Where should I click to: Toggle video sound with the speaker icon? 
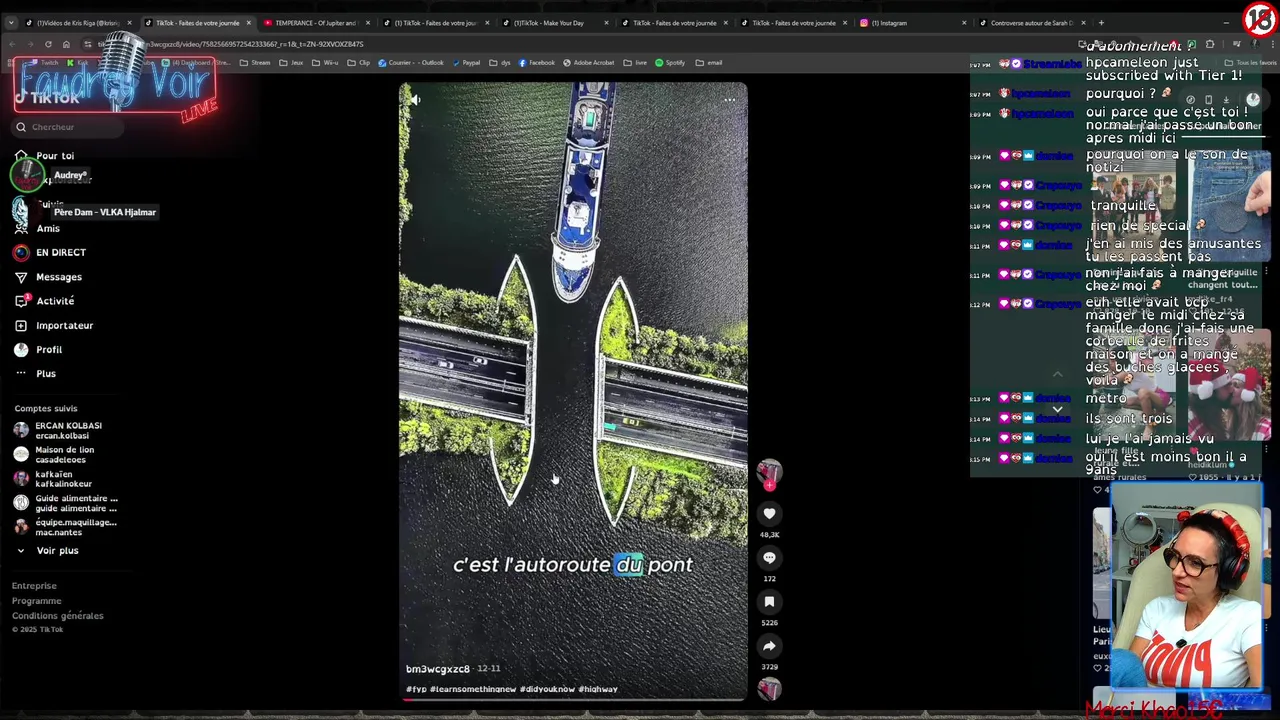pyautogui.click(x=415, y=99)
